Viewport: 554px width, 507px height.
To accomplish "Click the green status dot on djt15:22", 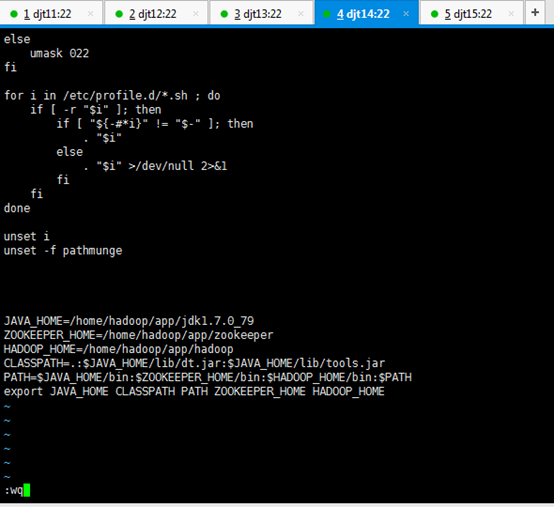I will 435,14.
